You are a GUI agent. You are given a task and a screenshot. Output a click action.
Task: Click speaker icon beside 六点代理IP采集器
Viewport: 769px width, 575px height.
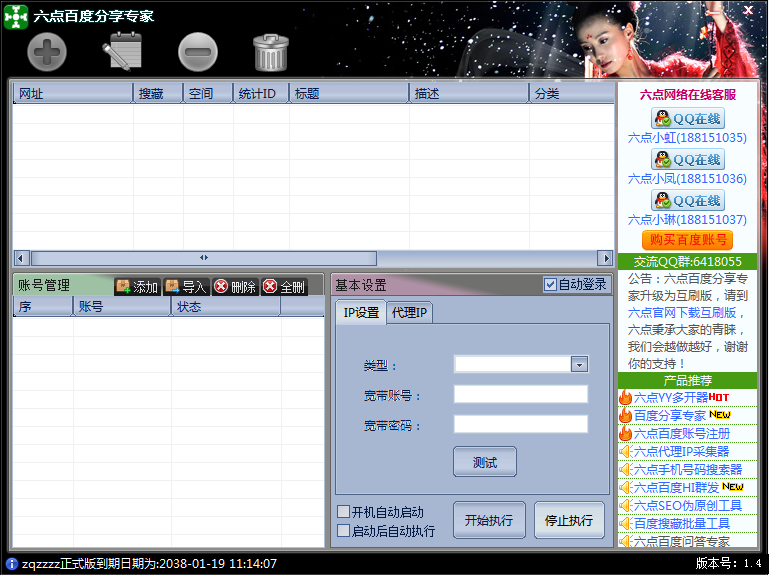pyautogui.click(x=625, y=451)
